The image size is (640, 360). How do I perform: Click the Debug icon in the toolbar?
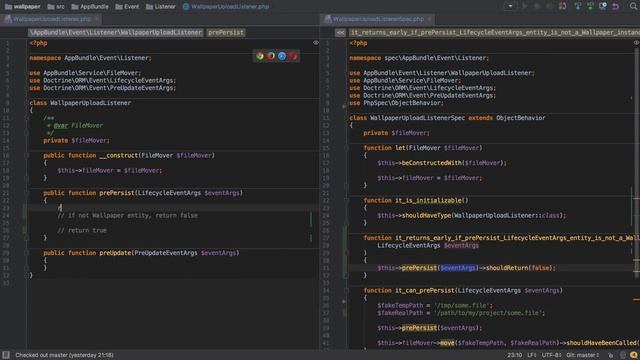(537, 6)
